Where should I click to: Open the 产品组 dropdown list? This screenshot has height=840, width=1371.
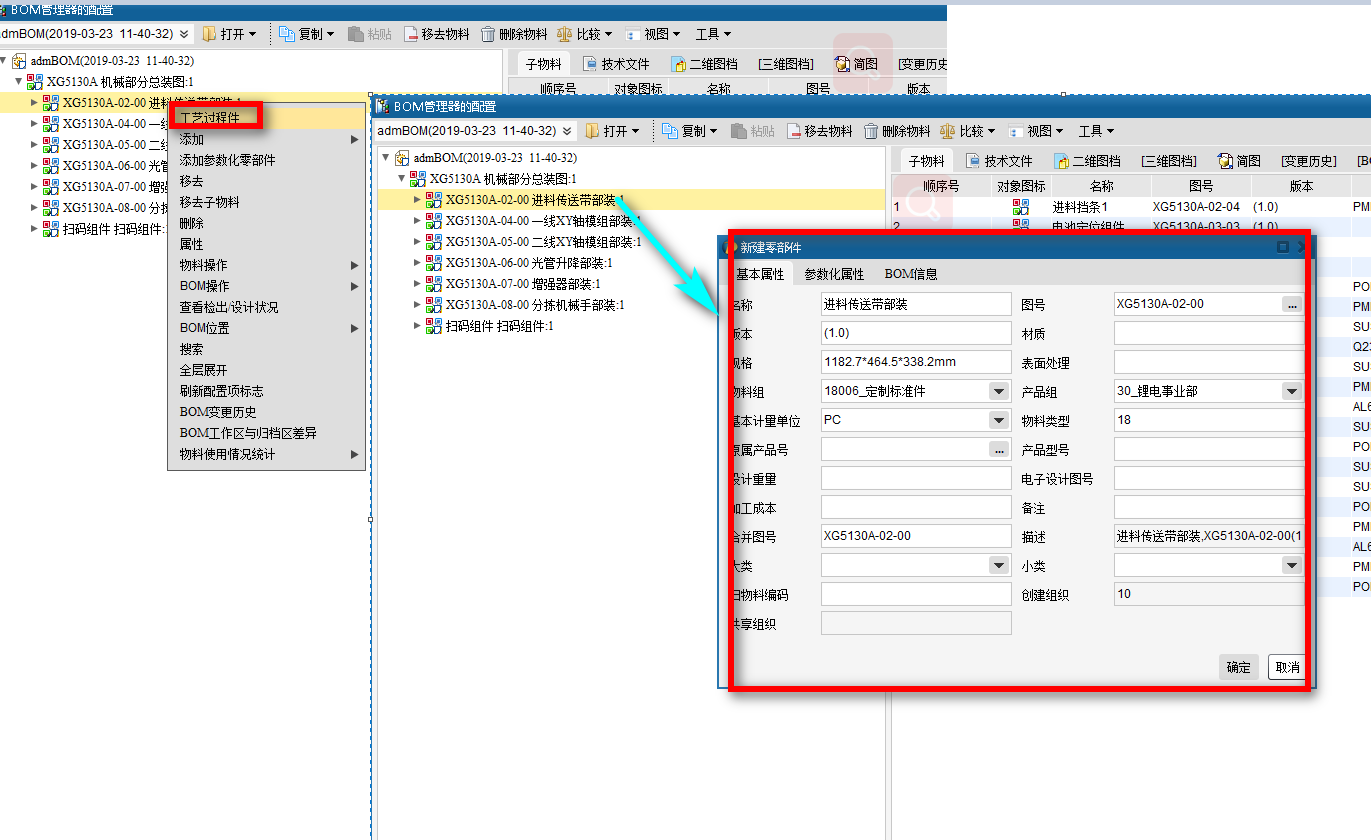click(x=1291, y=391)
